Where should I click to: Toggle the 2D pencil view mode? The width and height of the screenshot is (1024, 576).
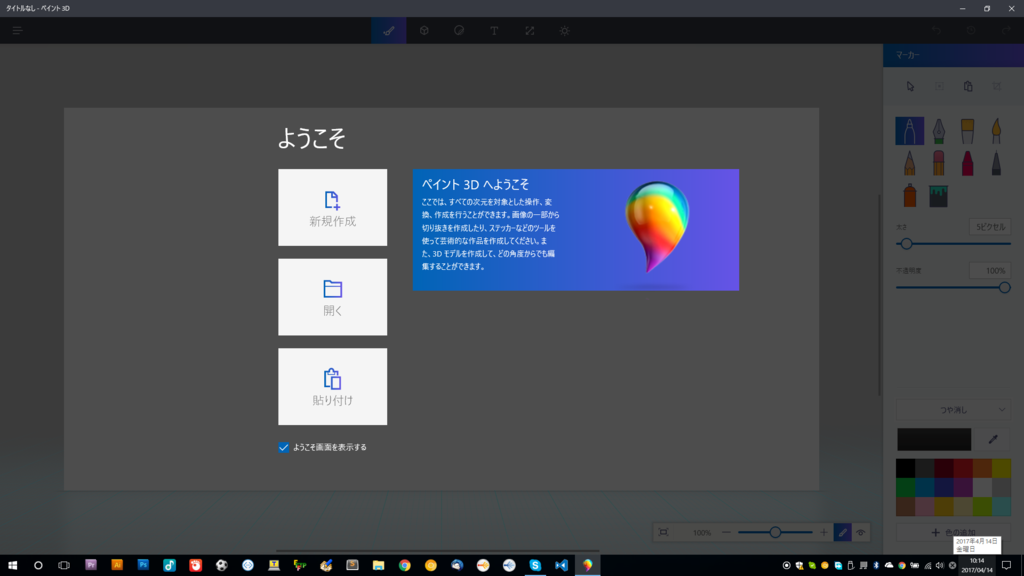coord(842,532)
